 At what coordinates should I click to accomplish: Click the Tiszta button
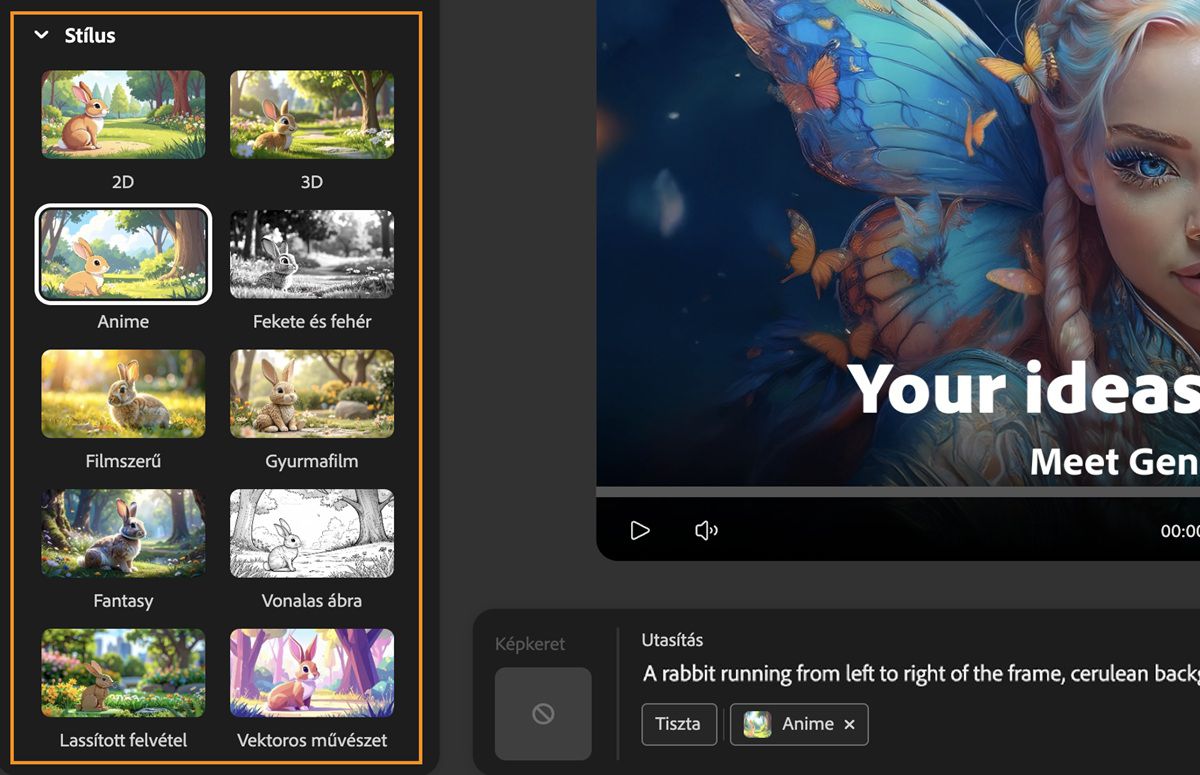678,724
